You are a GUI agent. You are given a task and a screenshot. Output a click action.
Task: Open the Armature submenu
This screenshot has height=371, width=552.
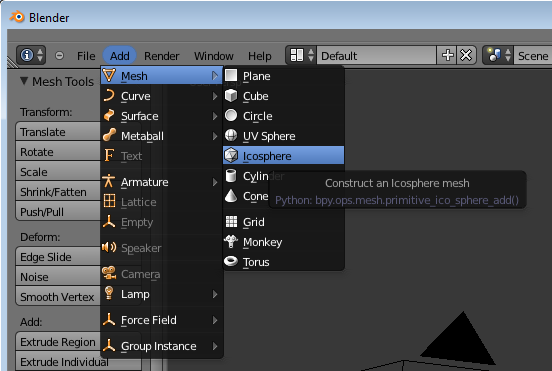click(162, 182)
